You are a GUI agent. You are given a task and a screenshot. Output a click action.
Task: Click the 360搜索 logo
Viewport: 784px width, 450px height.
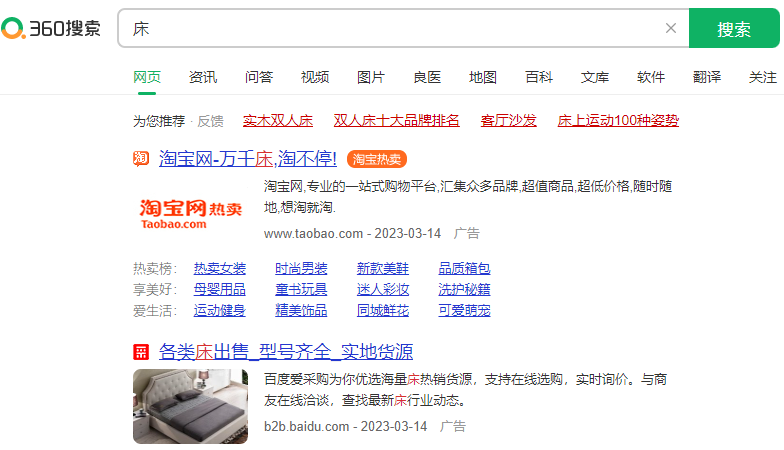point(51,28)
